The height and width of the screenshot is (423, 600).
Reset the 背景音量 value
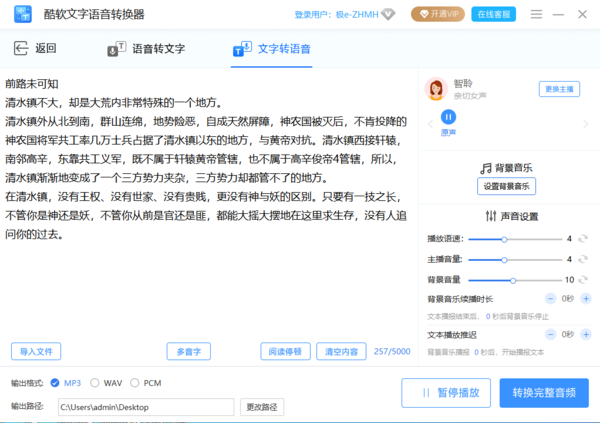583,280
